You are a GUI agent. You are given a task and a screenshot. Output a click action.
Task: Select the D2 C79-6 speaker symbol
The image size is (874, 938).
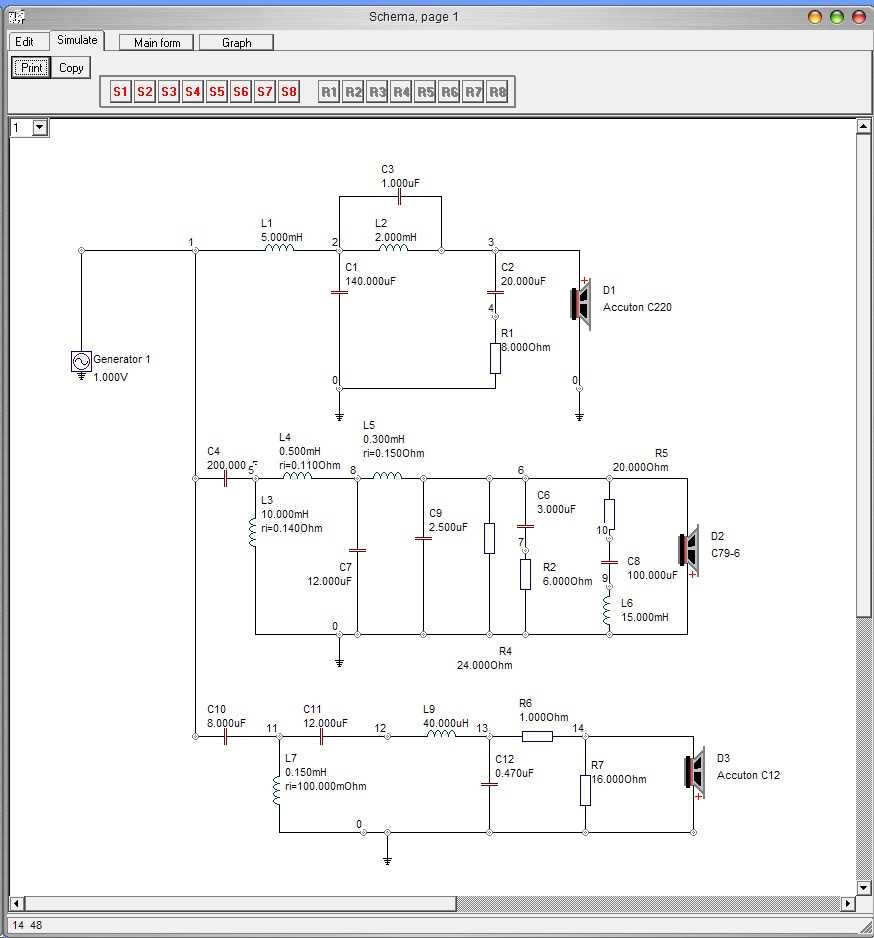click(689, 549)
